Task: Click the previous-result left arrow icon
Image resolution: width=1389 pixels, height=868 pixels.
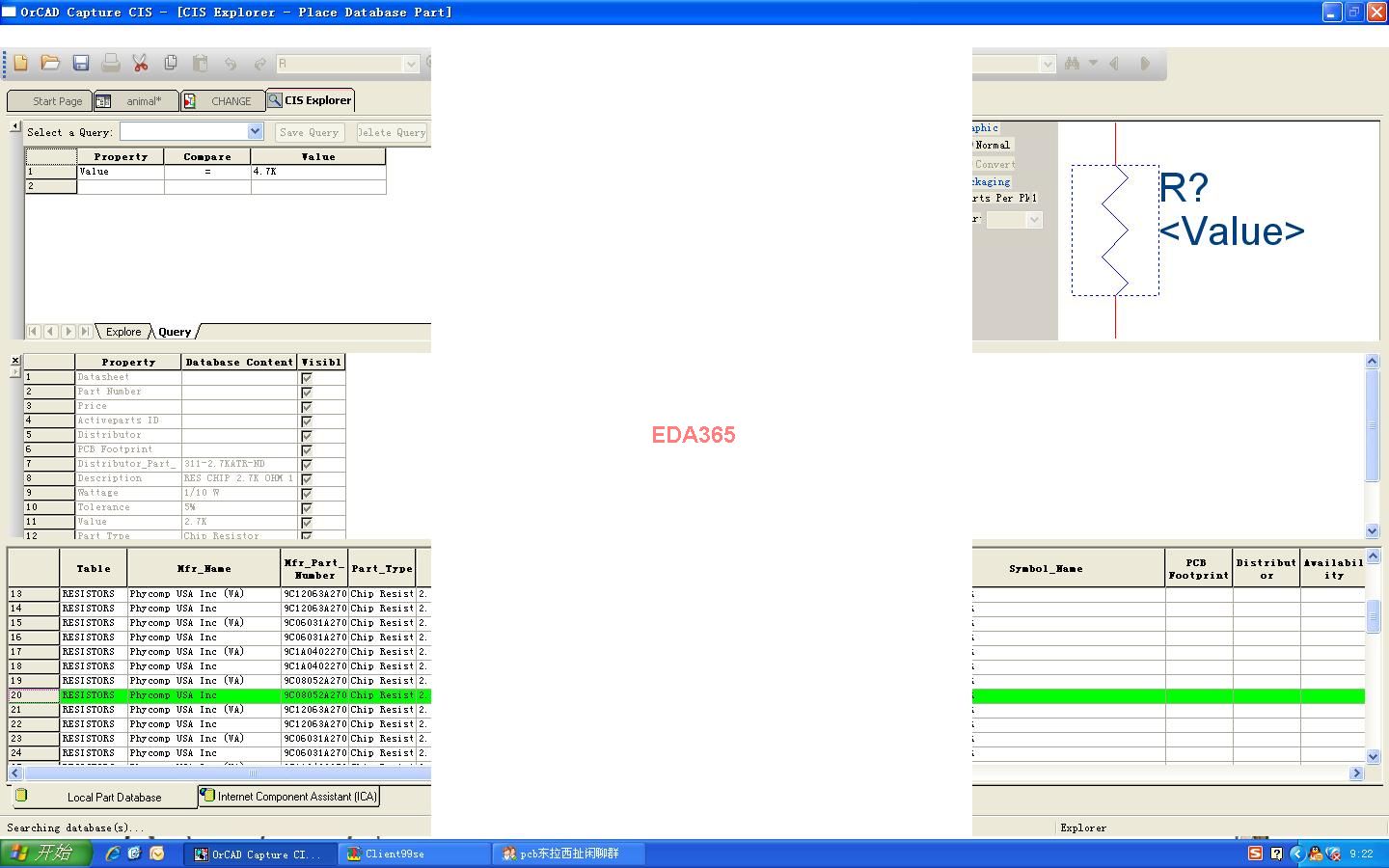Action: tap(1114, 64)
